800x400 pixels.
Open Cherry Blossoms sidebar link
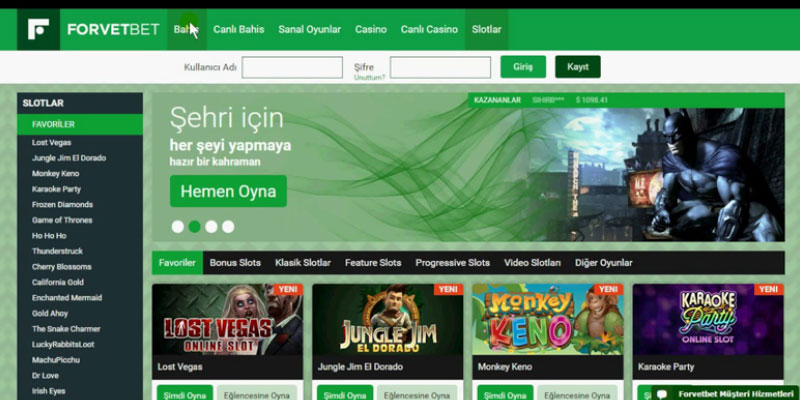(62, 267)
